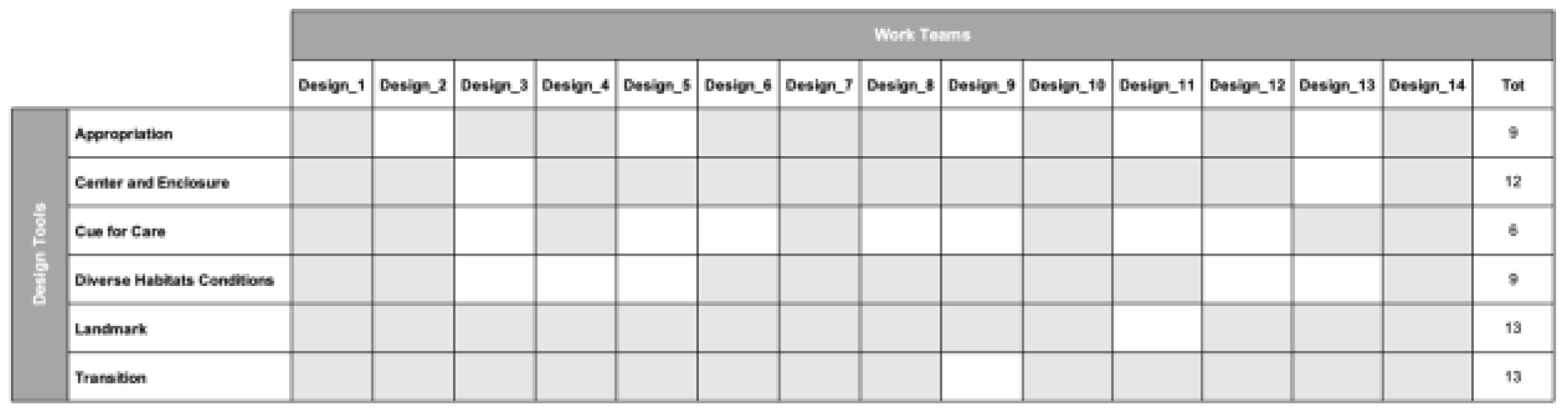
Task: Select the Cue for Care row label
Action: point(120,232)
